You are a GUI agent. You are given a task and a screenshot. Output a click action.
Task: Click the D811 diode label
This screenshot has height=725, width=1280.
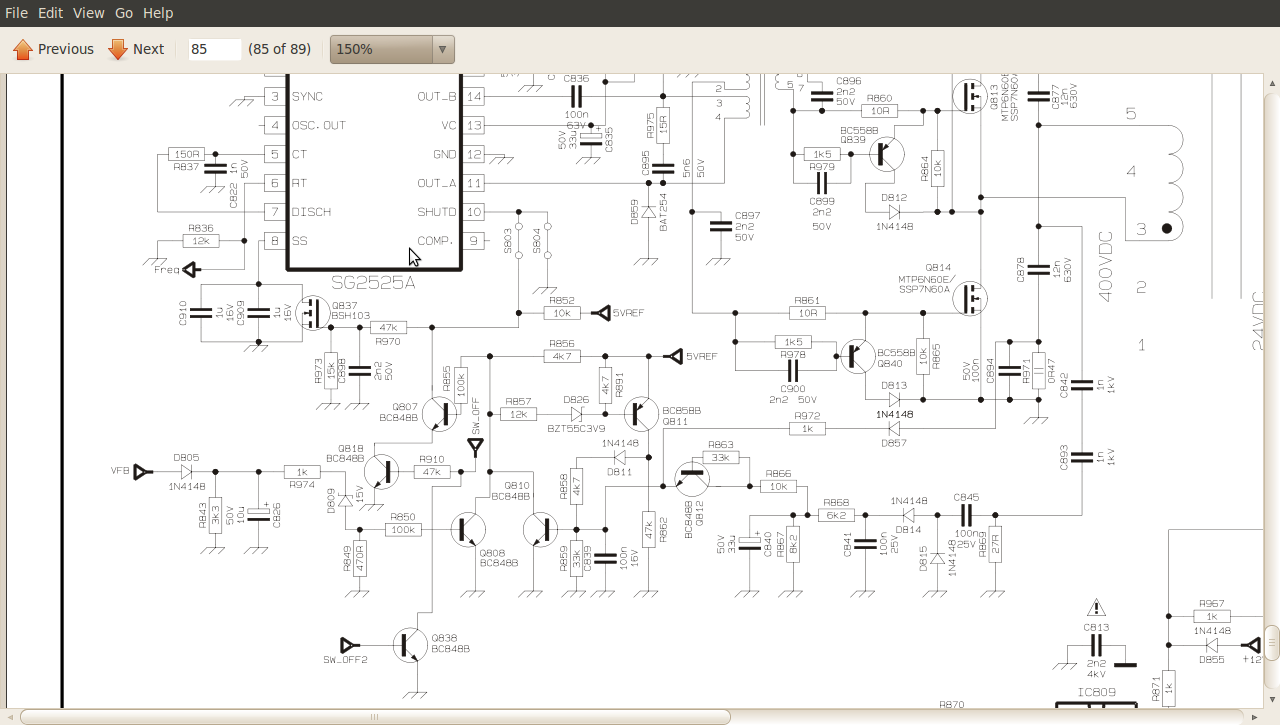pos(619,471)
